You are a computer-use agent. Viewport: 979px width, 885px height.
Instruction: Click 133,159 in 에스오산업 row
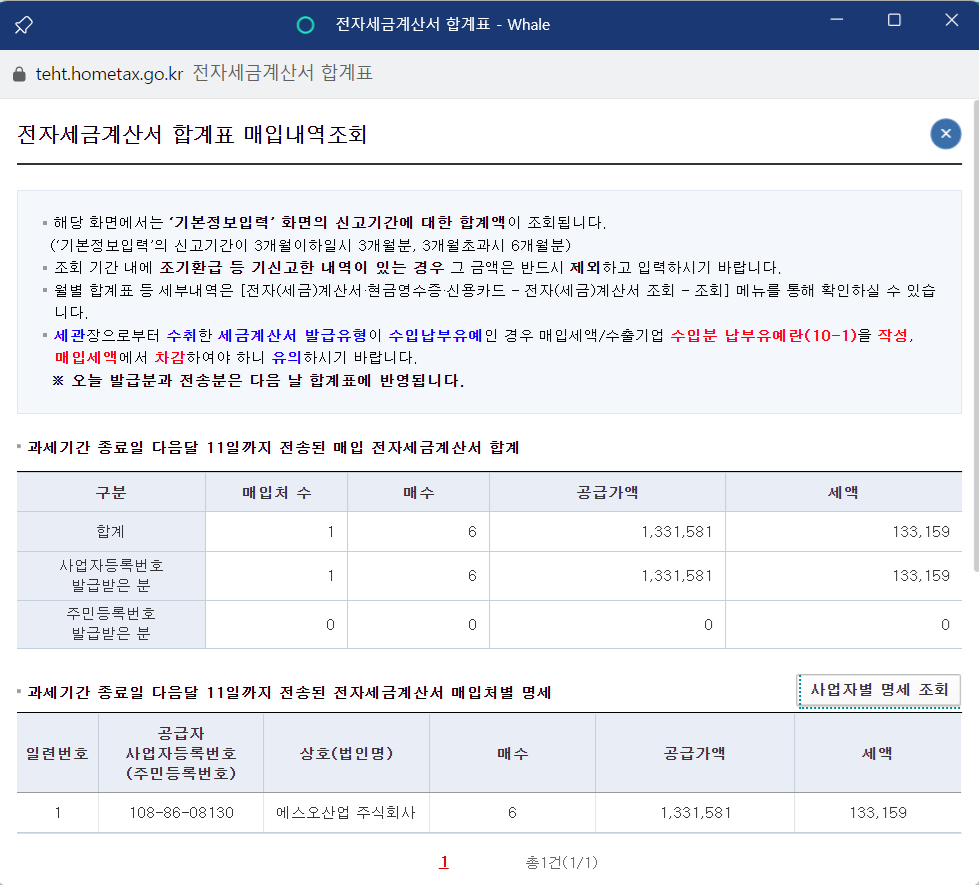[878, 813]
